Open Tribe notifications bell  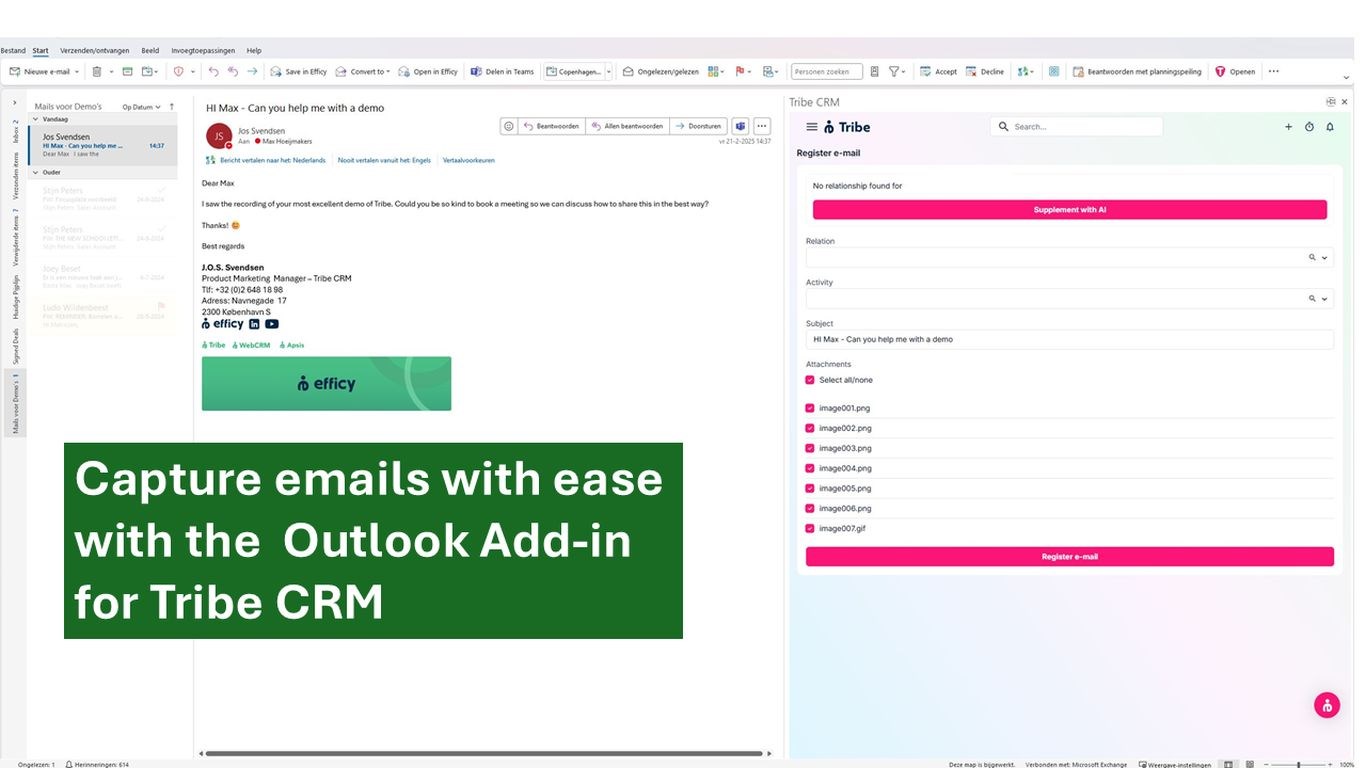(x=1330, y=127)
